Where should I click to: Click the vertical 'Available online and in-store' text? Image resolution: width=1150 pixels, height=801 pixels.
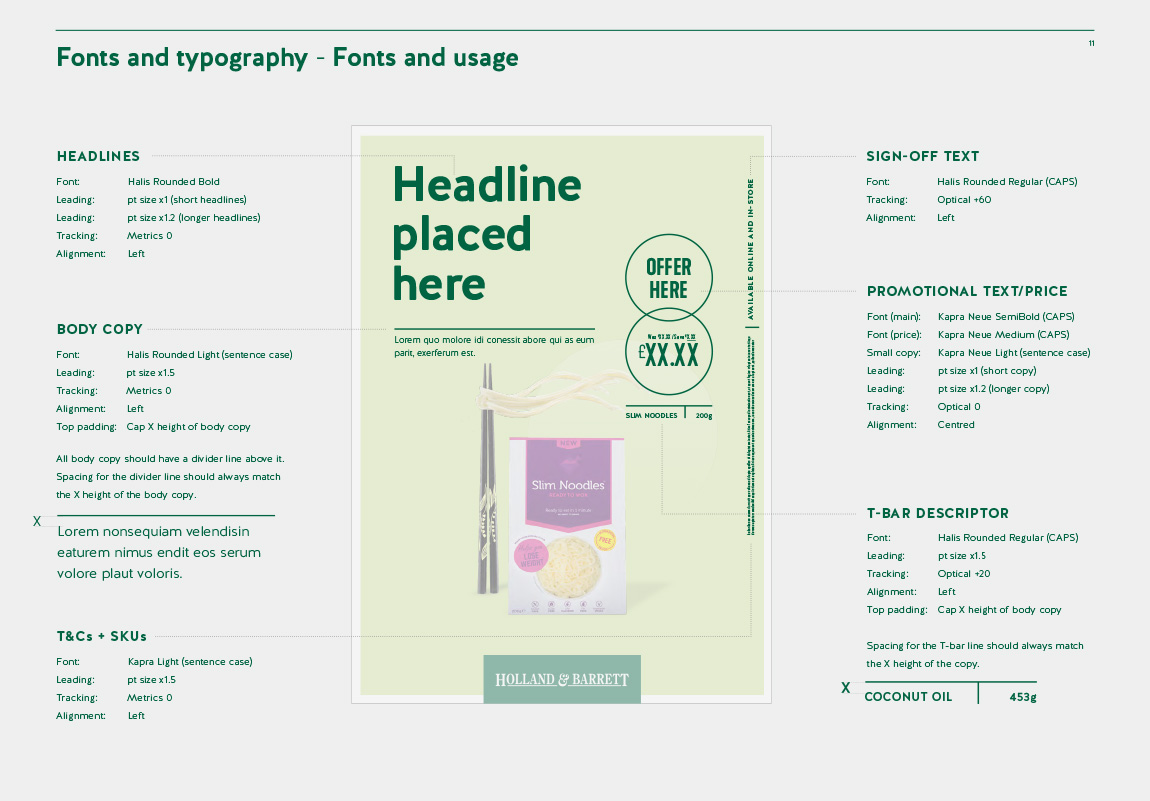tap(751, 248)
